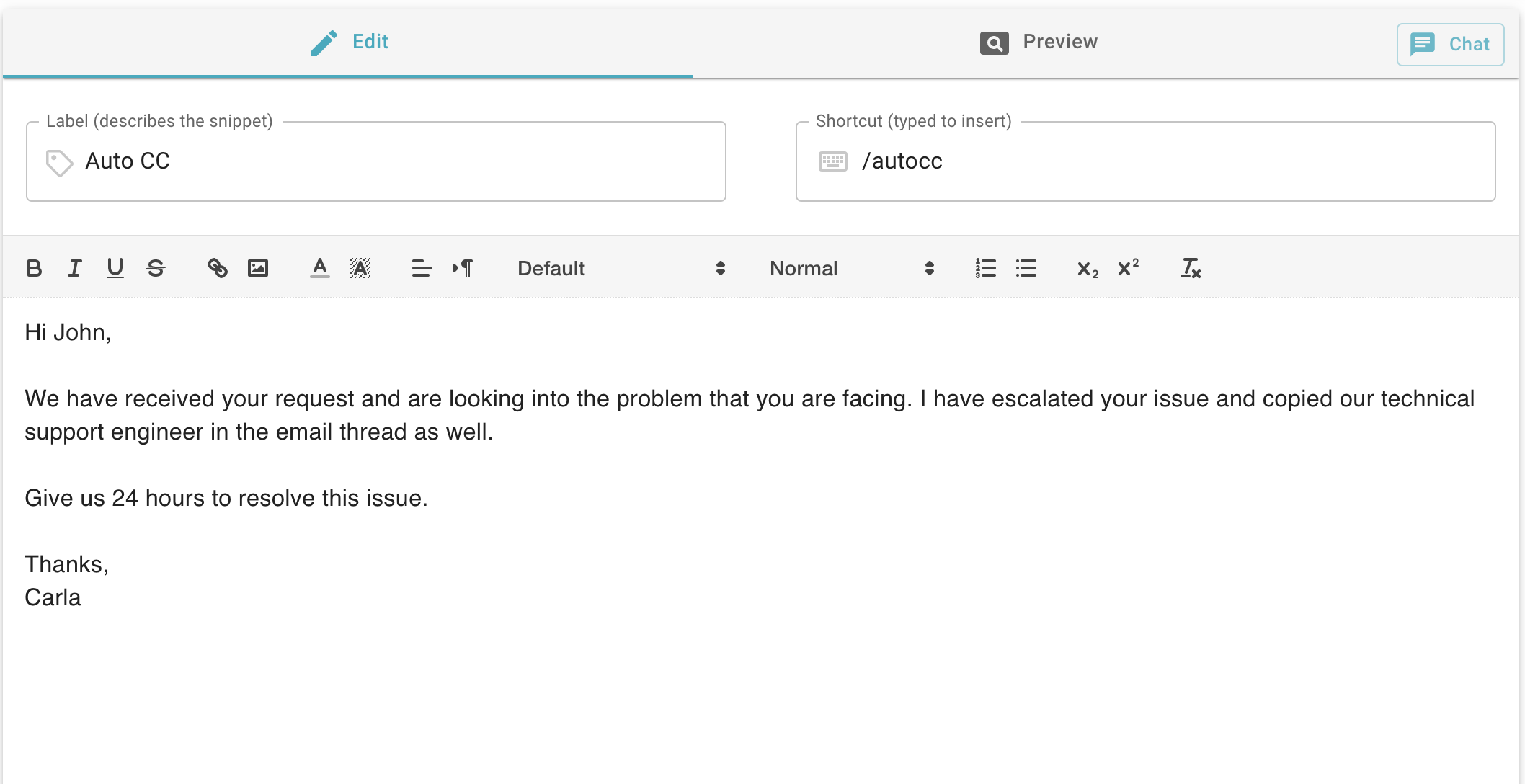Apply a bulleted list
The height and width of the screenshot is (784, 1525).
pyautogui.click(x=1026, y=269)
